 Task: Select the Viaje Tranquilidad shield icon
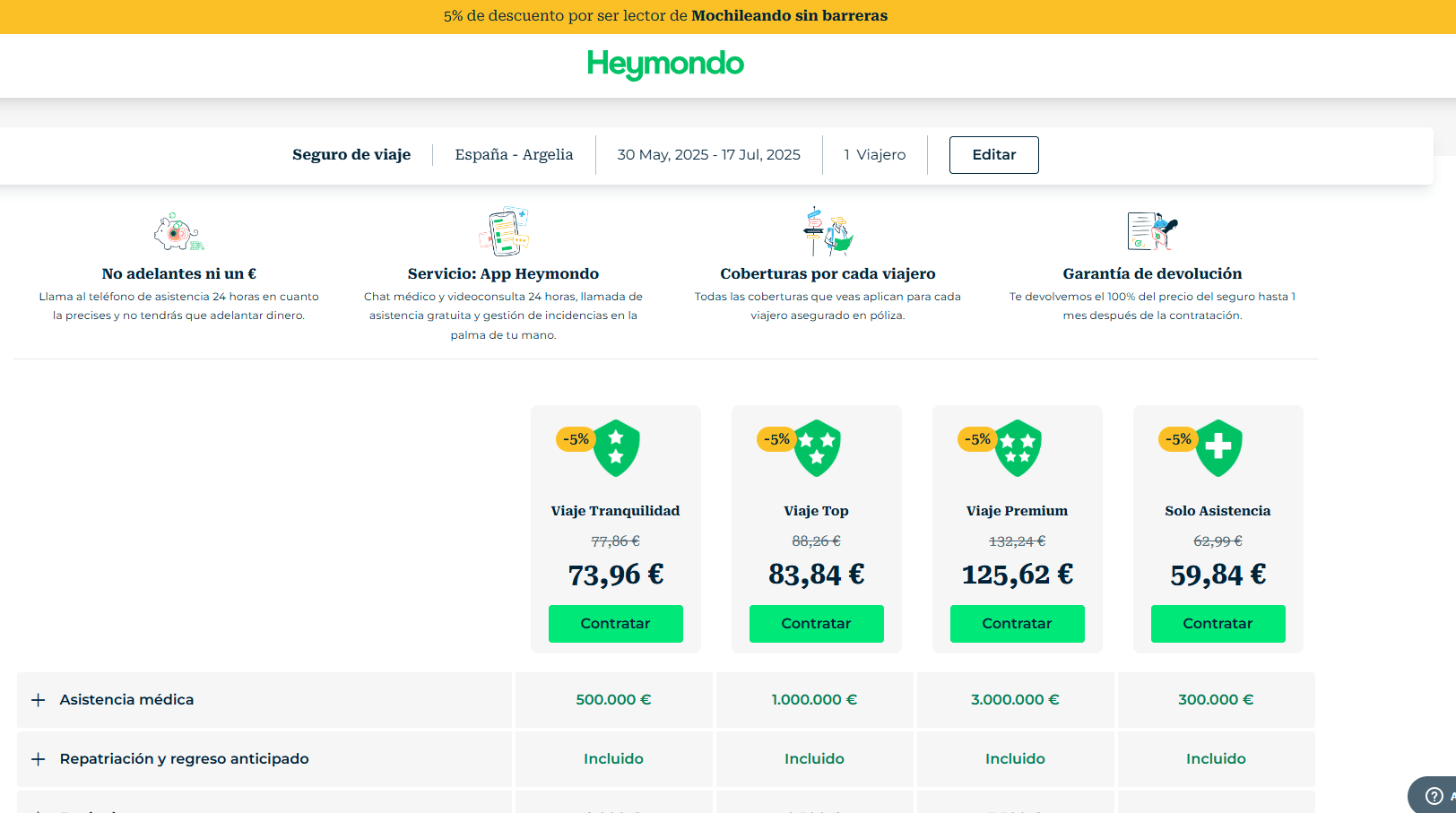click(x=616, y=449)
